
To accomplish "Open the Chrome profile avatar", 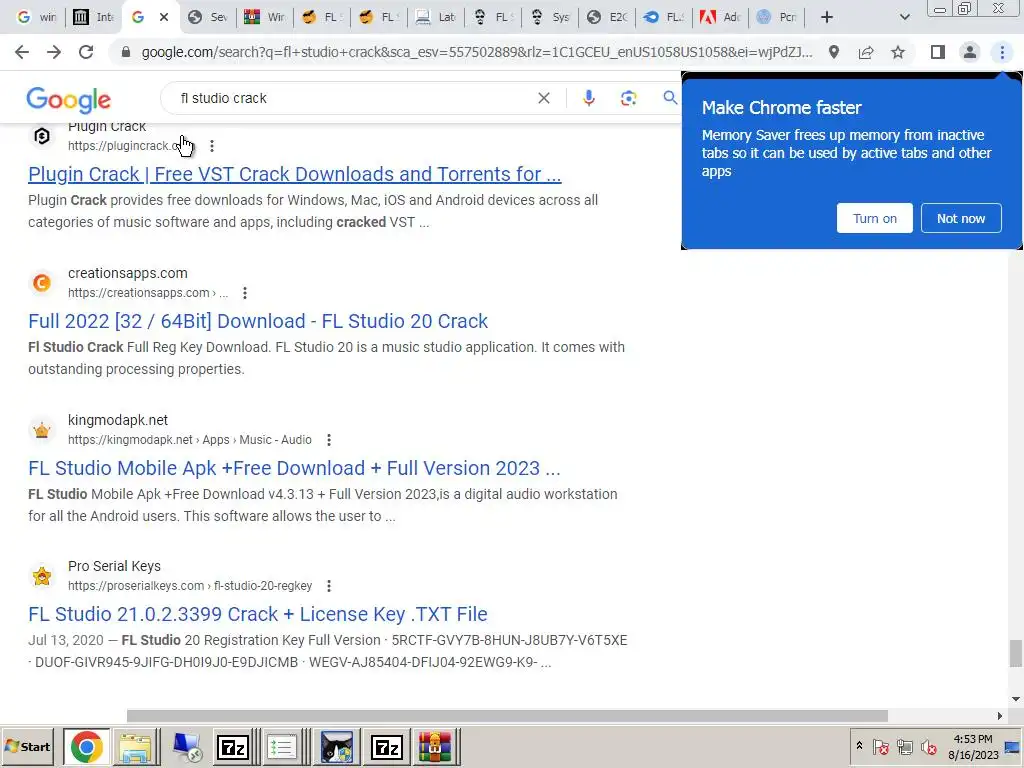I will click(970, 52).
